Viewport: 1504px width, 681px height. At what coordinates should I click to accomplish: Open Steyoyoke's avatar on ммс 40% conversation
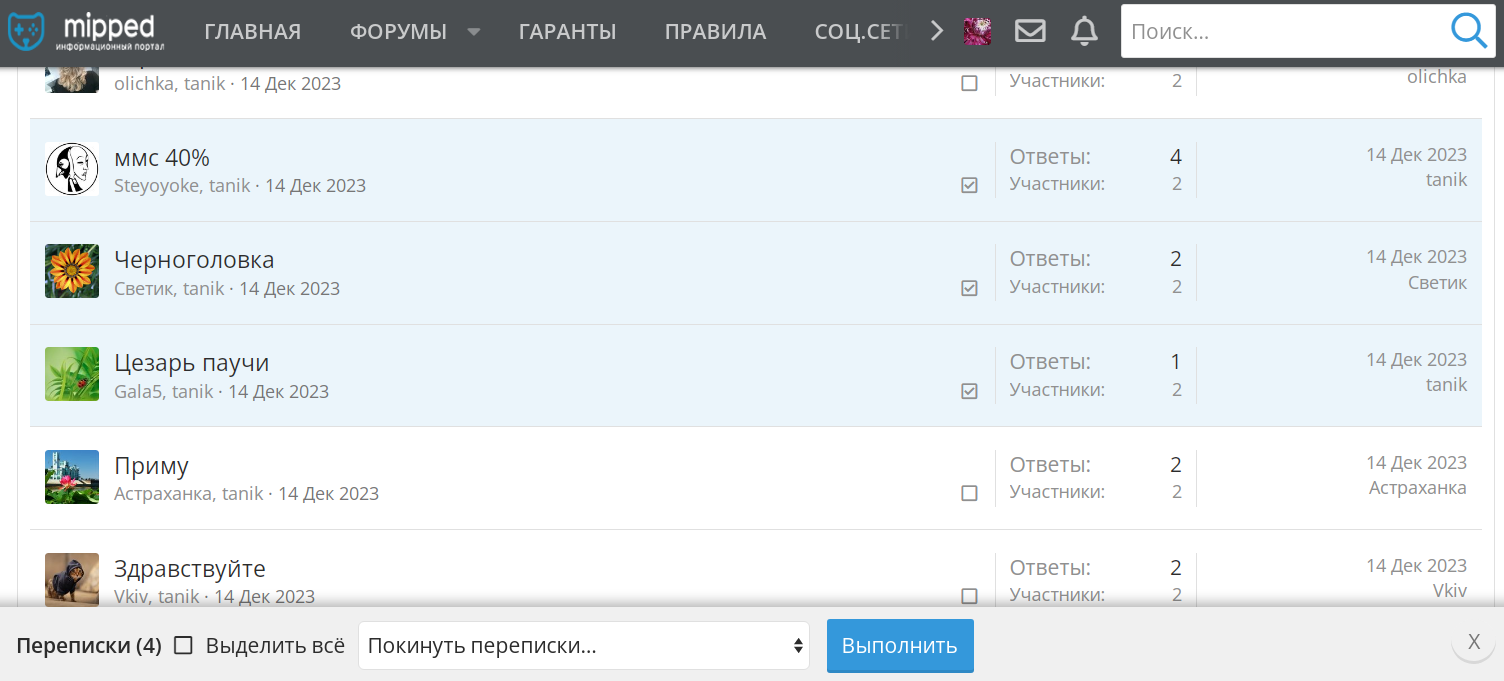tap(72, 169)
